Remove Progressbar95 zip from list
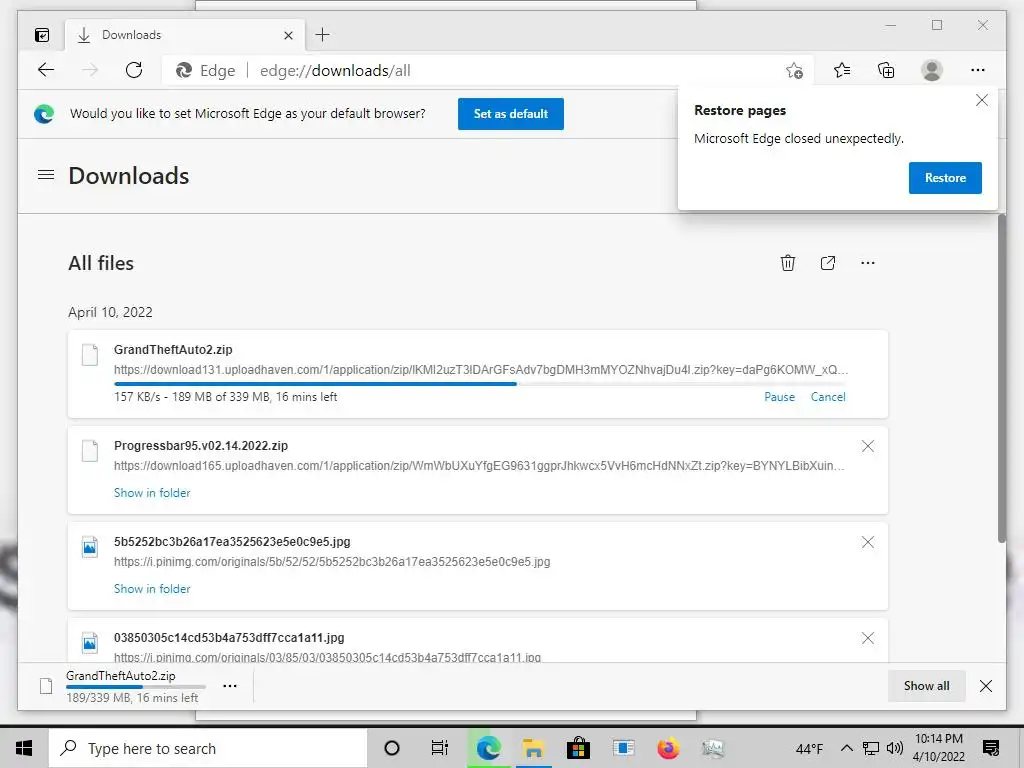1024x768 pixels. (867, 446)
